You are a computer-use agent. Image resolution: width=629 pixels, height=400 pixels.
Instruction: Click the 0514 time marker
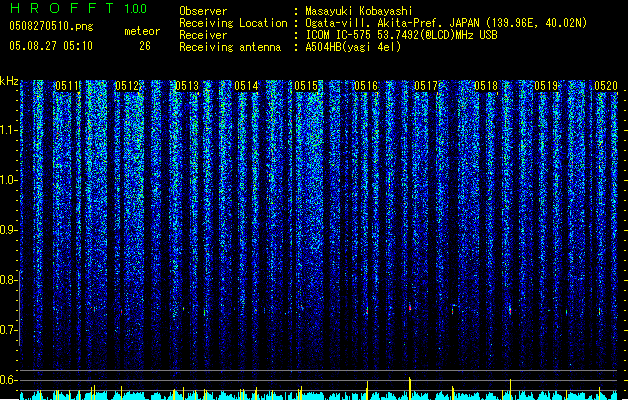click(x=246, y=86)
